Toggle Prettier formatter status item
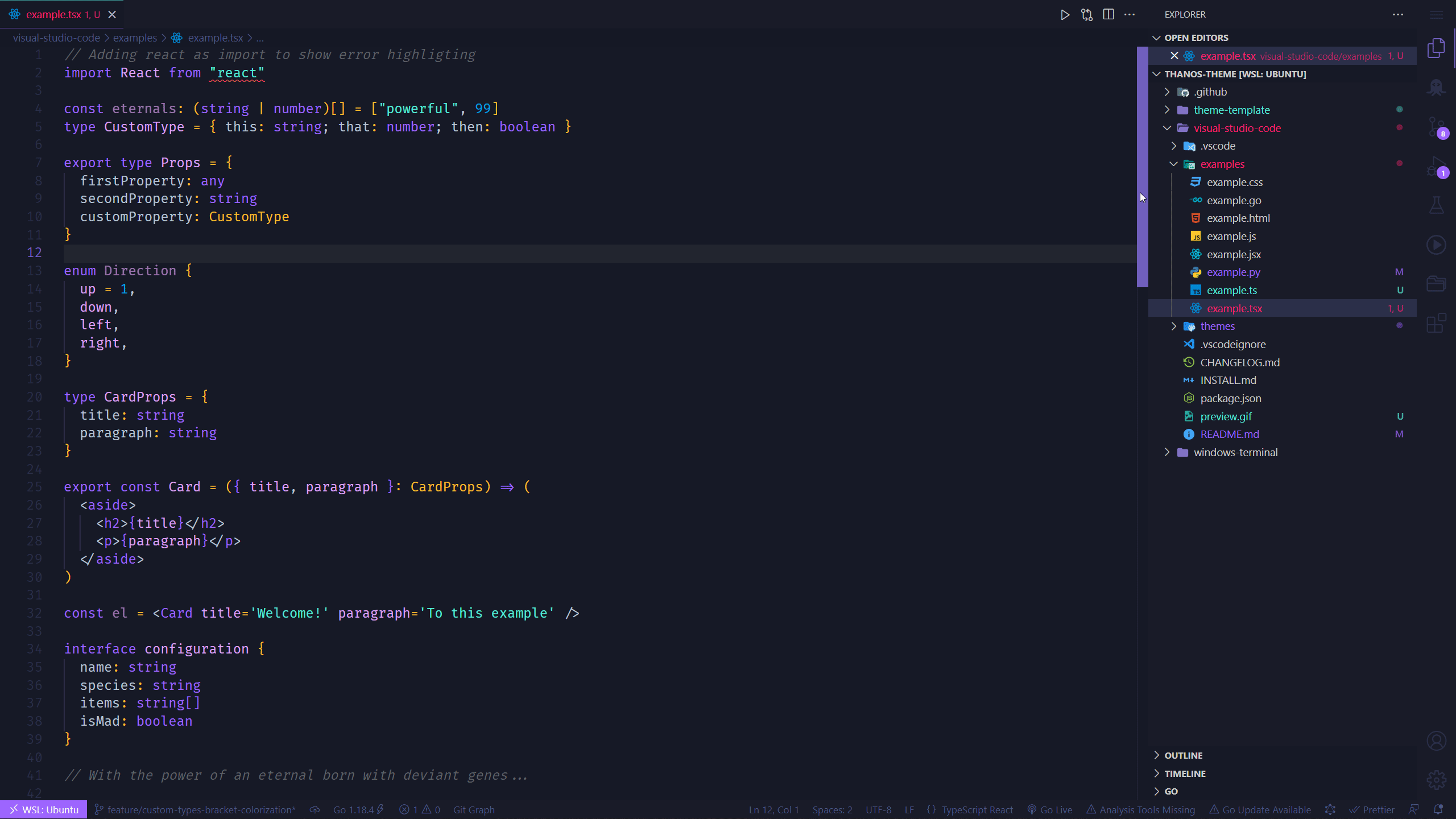 1372,809
